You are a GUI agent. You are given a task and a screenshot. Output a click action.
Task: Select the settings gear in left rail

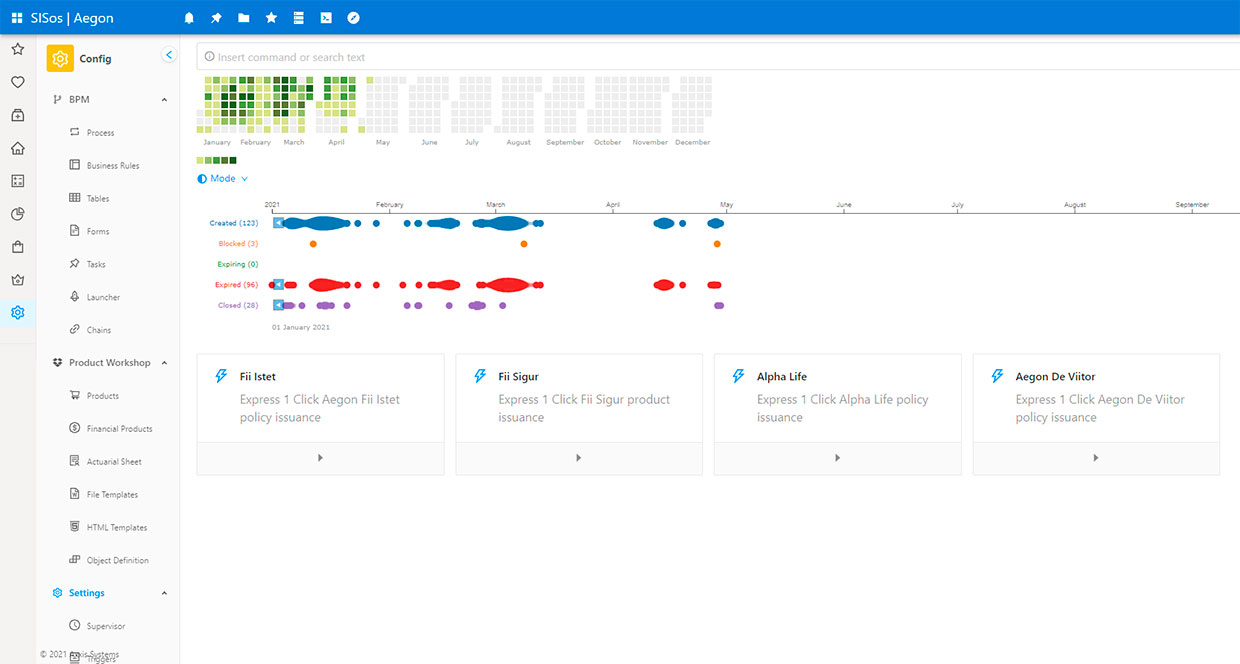pyautogui.click(x=17, y=313)
